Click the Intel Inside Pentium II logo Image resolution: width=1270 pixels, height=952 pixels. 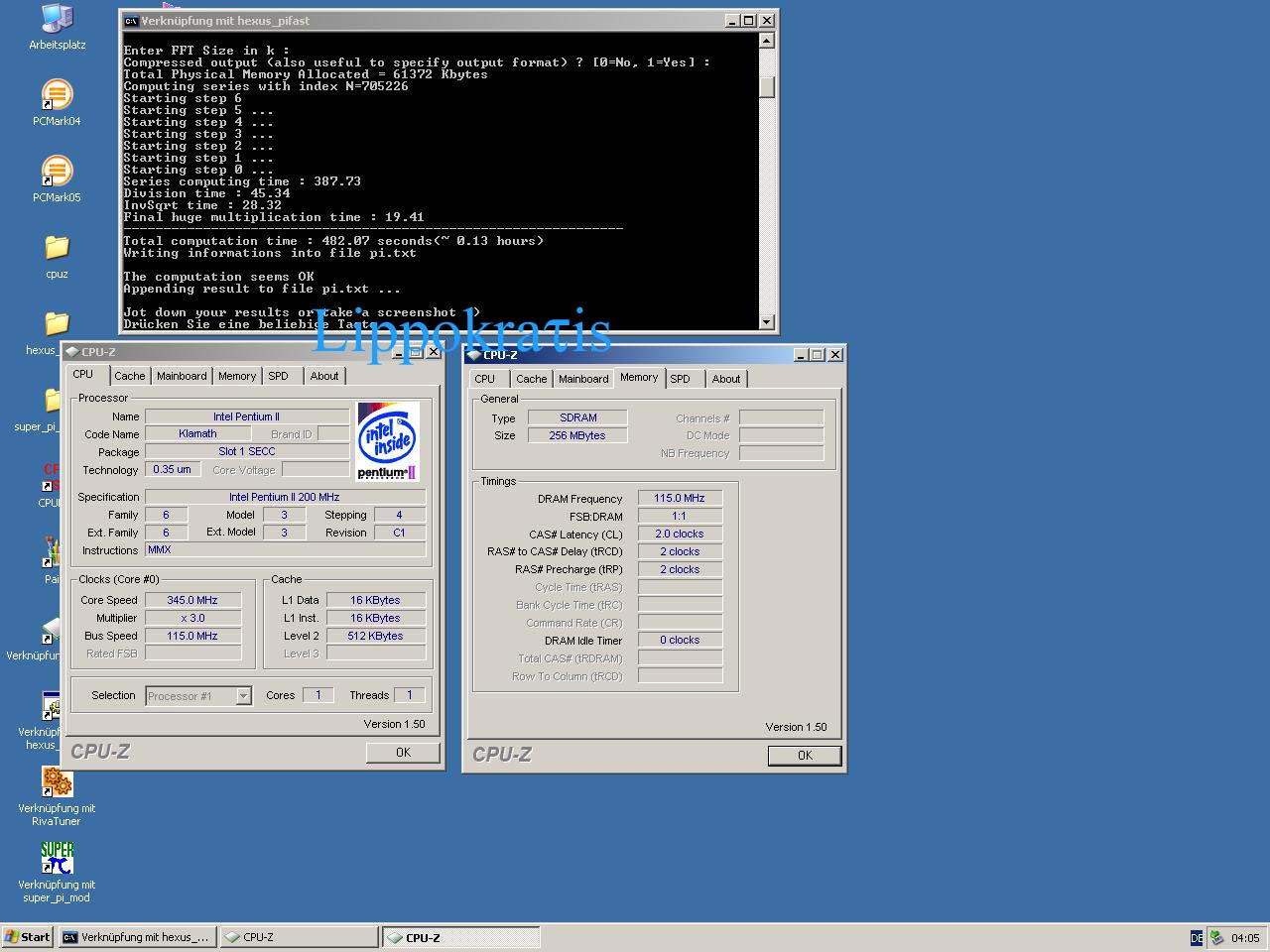[x=387, y=441]
